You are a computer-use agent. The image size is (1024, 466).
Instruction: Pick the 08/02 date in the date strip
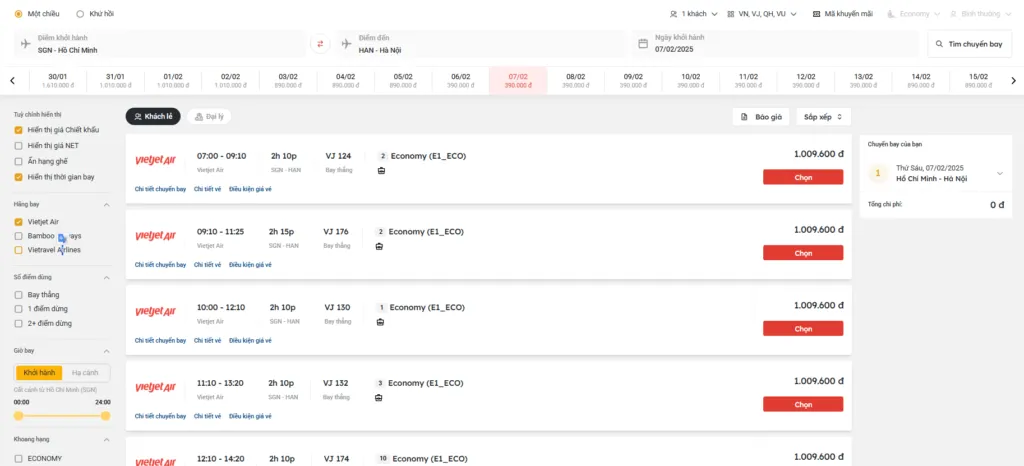click(x=575, y=80)
